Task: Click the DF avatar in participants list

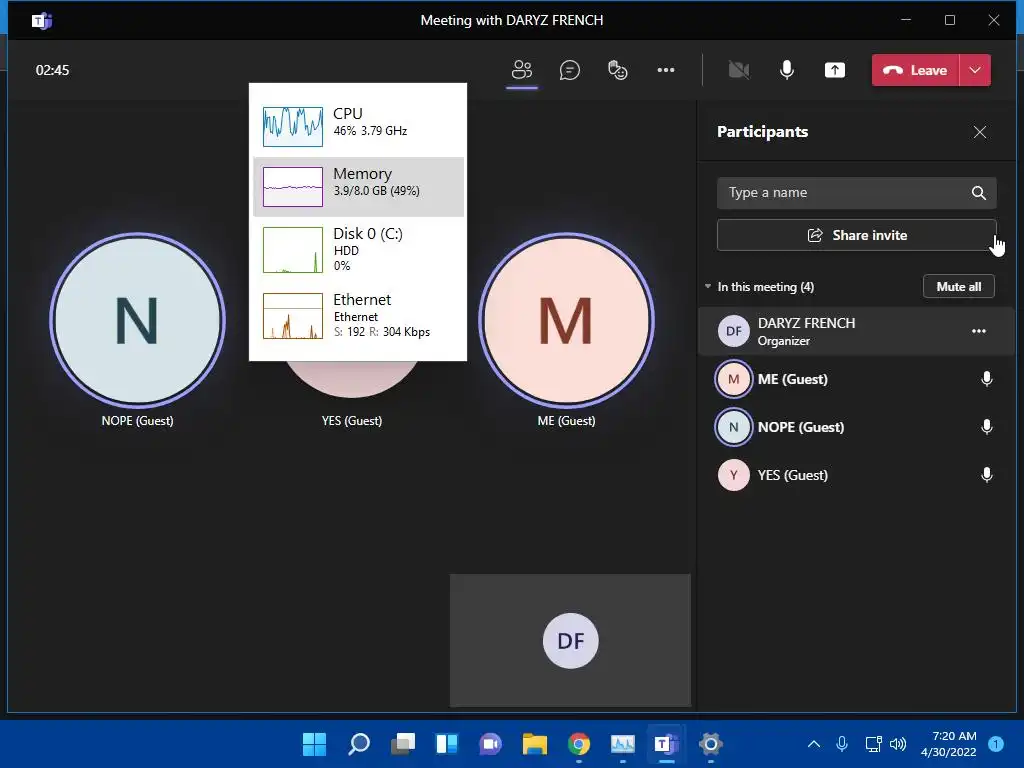Action: click(733, 331)
